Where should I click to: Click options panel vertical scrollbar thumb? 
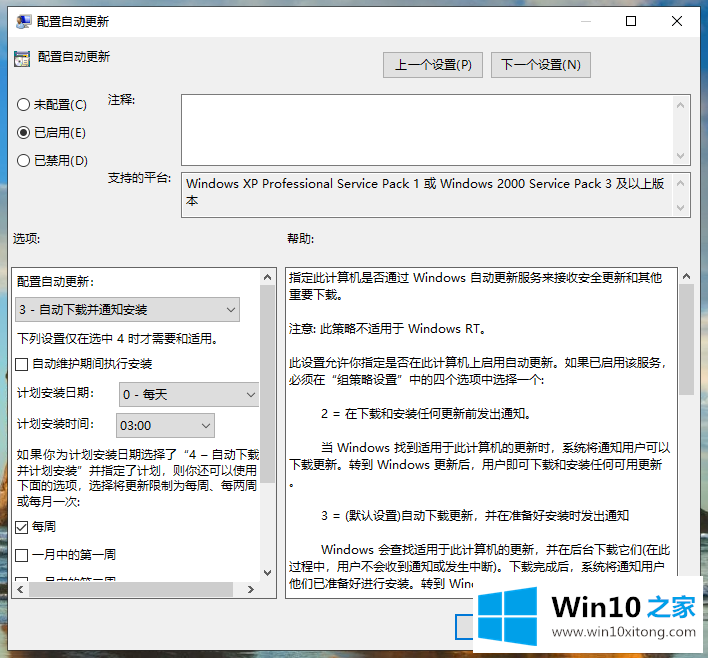267,384
